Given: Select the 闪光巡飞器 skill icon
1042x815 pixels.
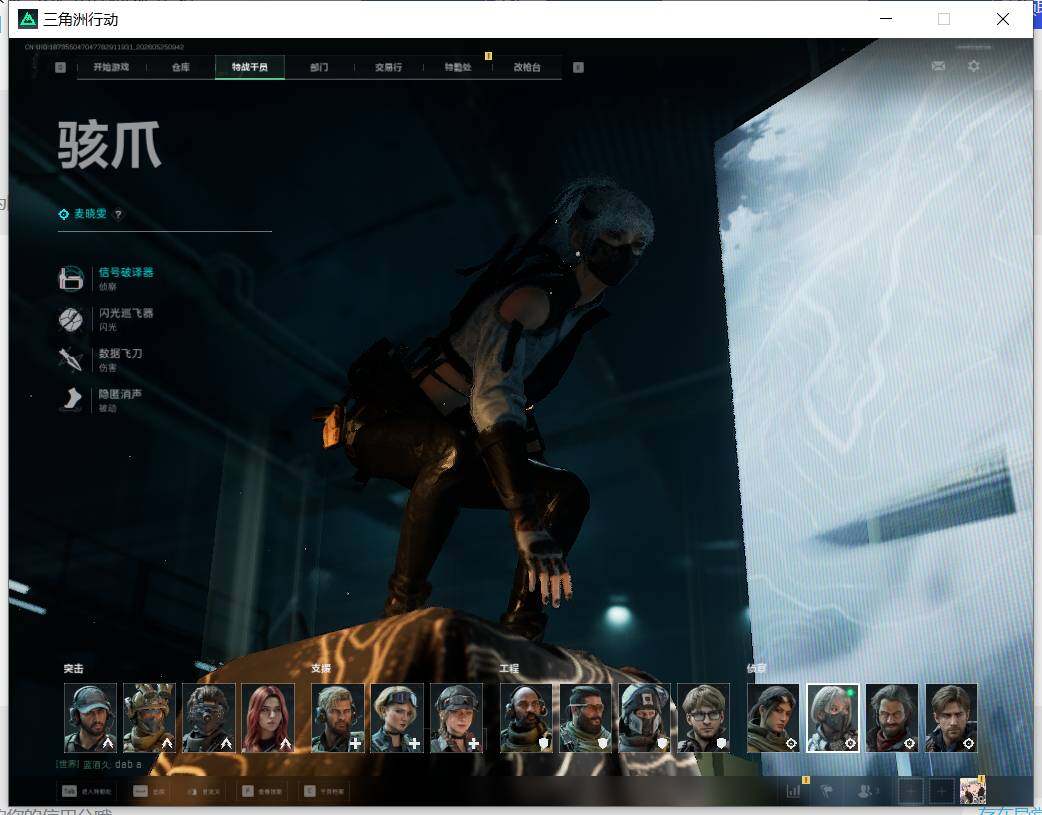Looking at the screenshot, I should click(70, 319).
